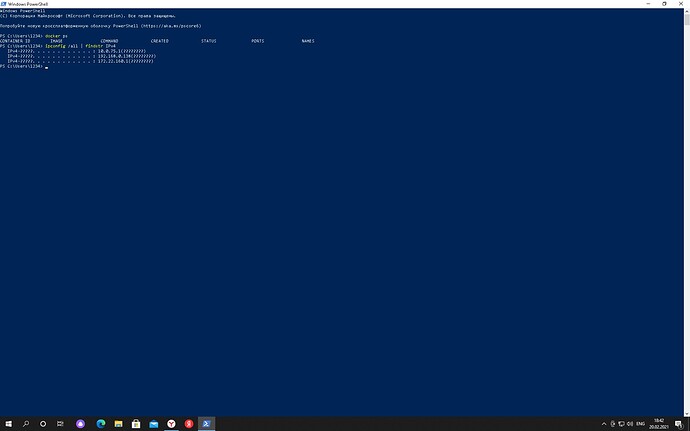
Task: Switch the ENG input language
Action: pos(640,424)
